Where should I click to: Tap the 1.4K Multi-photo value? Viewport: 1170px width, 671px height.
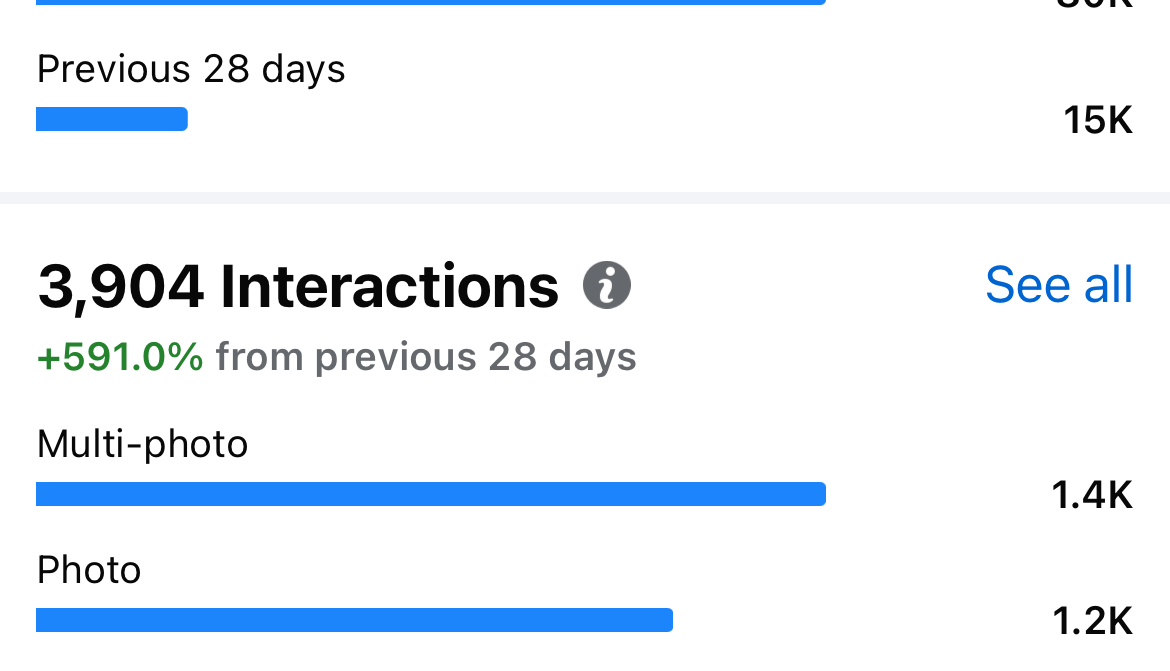pyautogui.click(x=1092, y=495)
